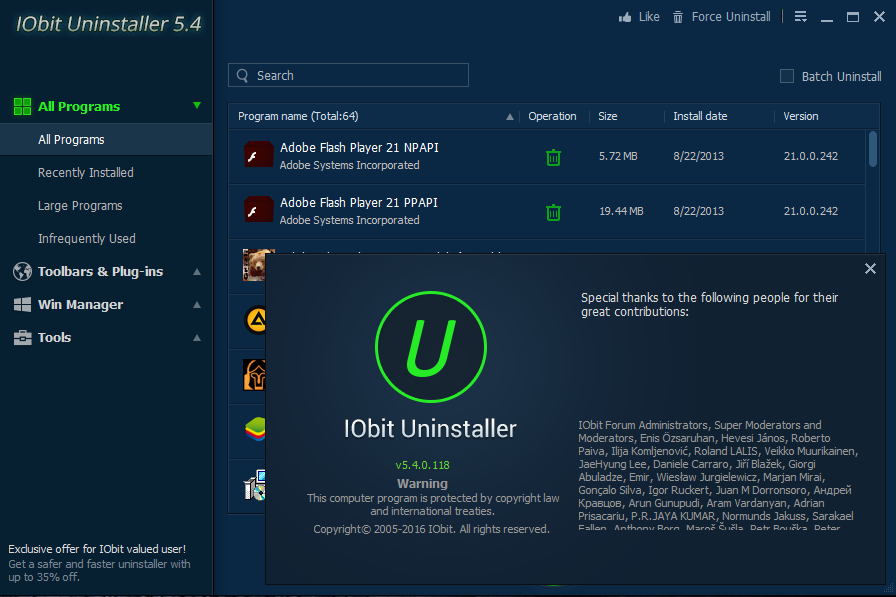Enable the Batch Uninstall checkbox
Screen dimensions: 896x597
point(787,76)
